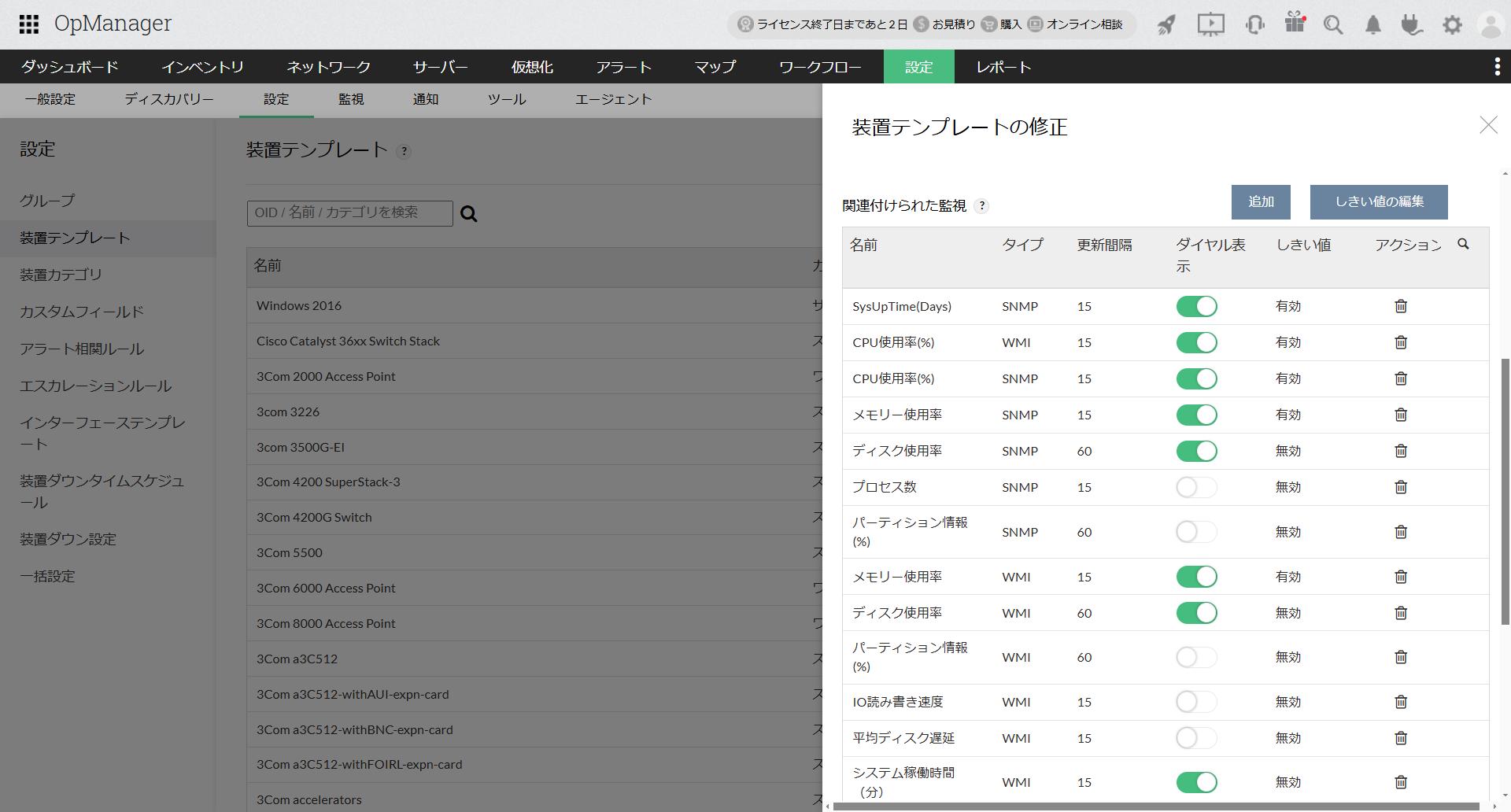Image resolution: width=1511 pixels, height=812 pixels.
Task: Click the rocket quick start icon
Action: coord(1166,25)
